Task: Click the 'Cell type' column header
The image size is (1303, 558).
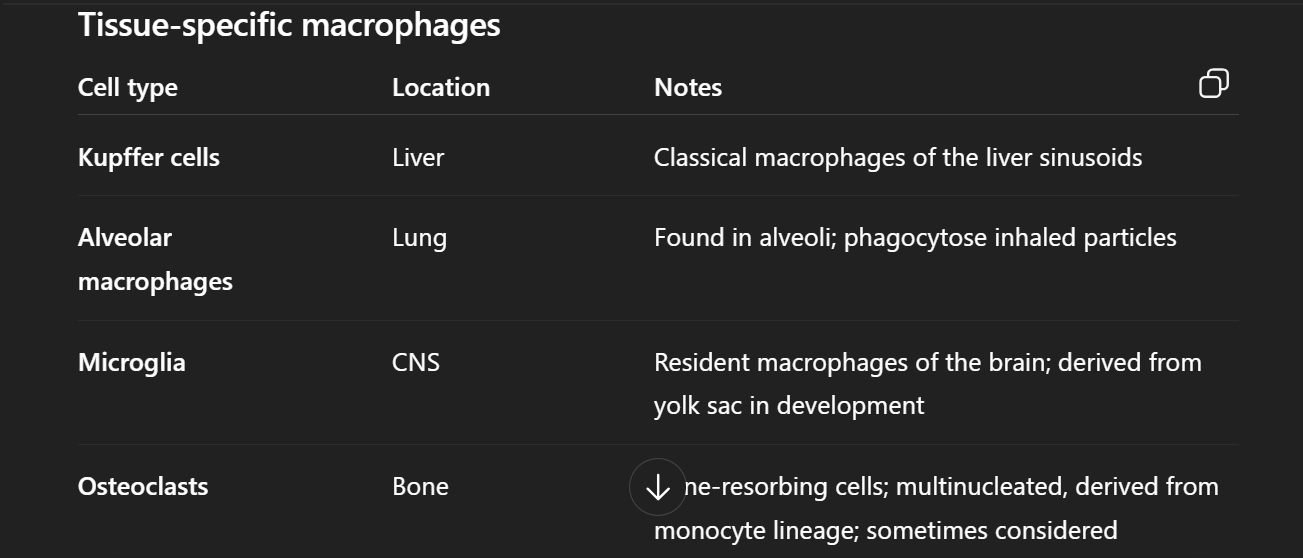Action: coord(127,88)
